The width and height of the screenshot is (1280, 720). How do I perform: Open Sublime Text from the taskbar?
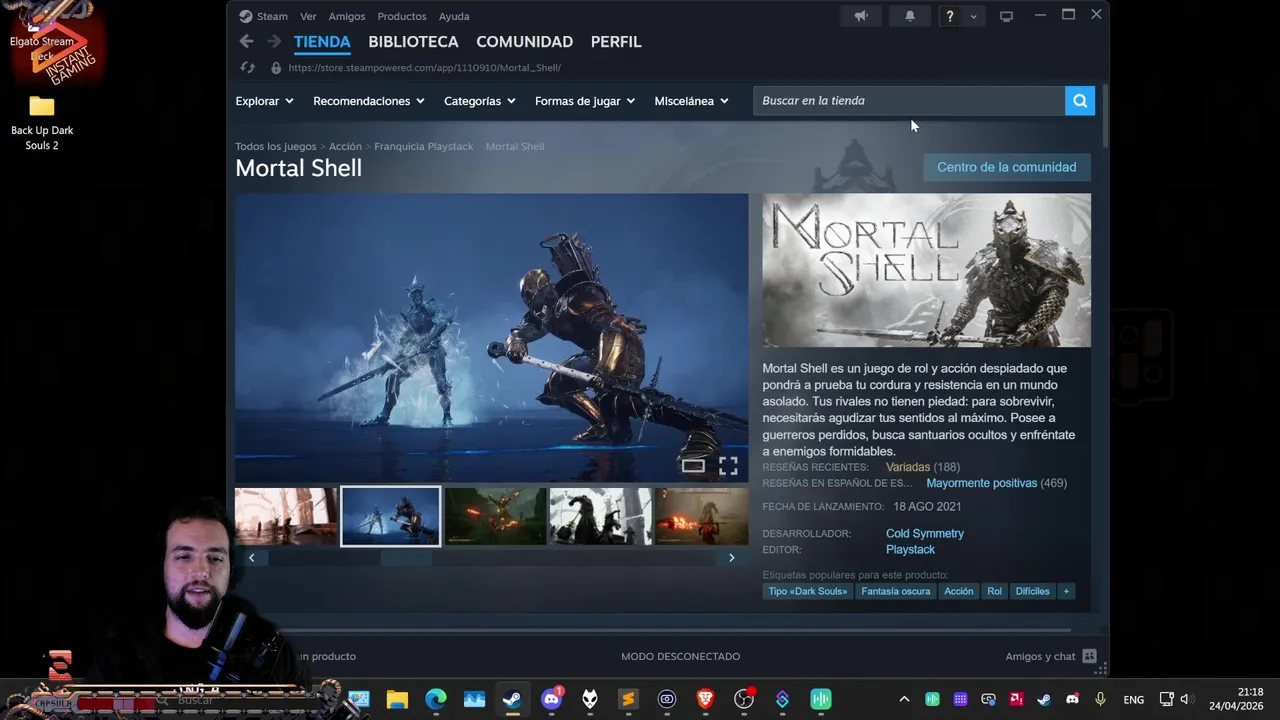[x=628, y=699]
